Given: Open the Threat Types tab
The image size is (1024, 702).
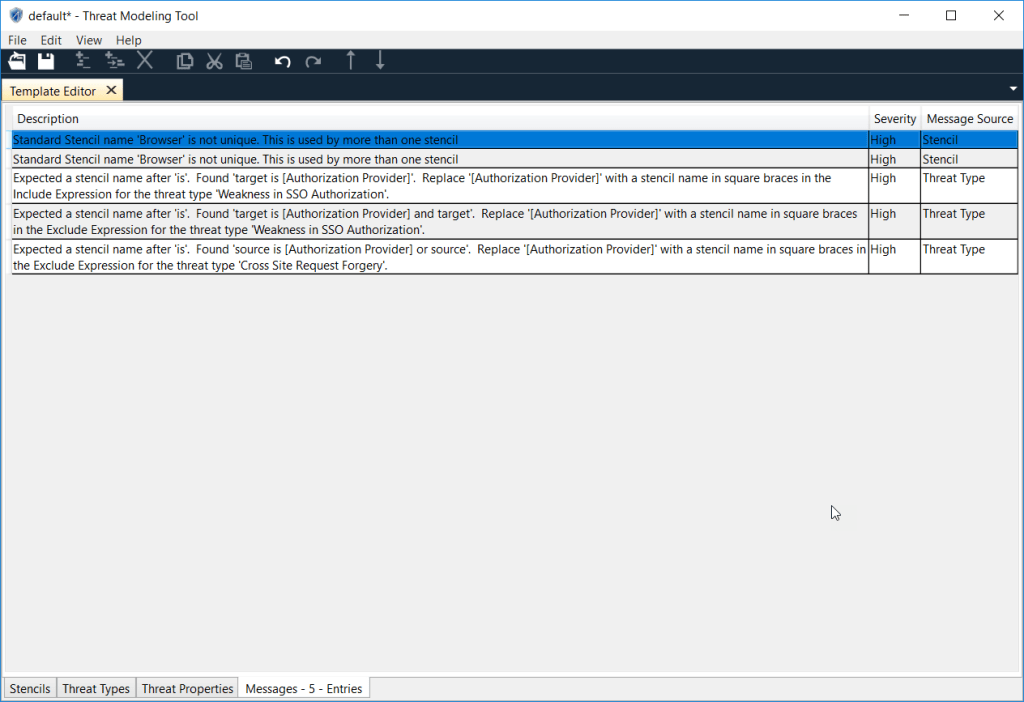Looking at the screenshot, I should [95, 688].
